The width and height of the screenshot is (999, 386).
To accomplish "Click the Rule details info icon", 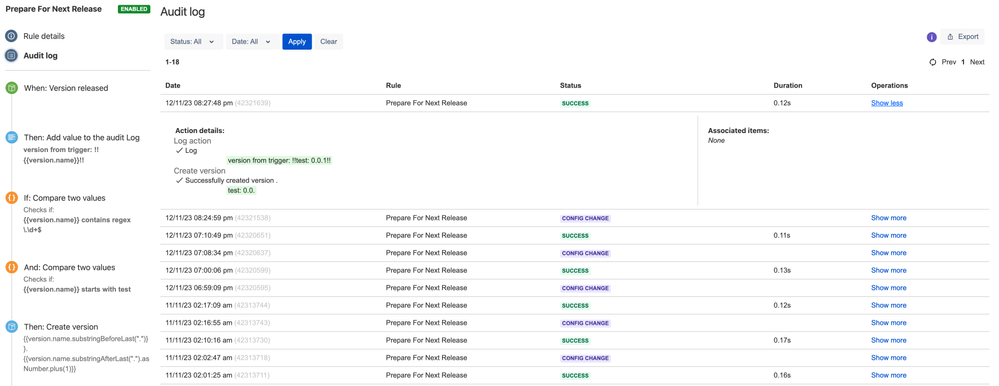I will 11,36.
